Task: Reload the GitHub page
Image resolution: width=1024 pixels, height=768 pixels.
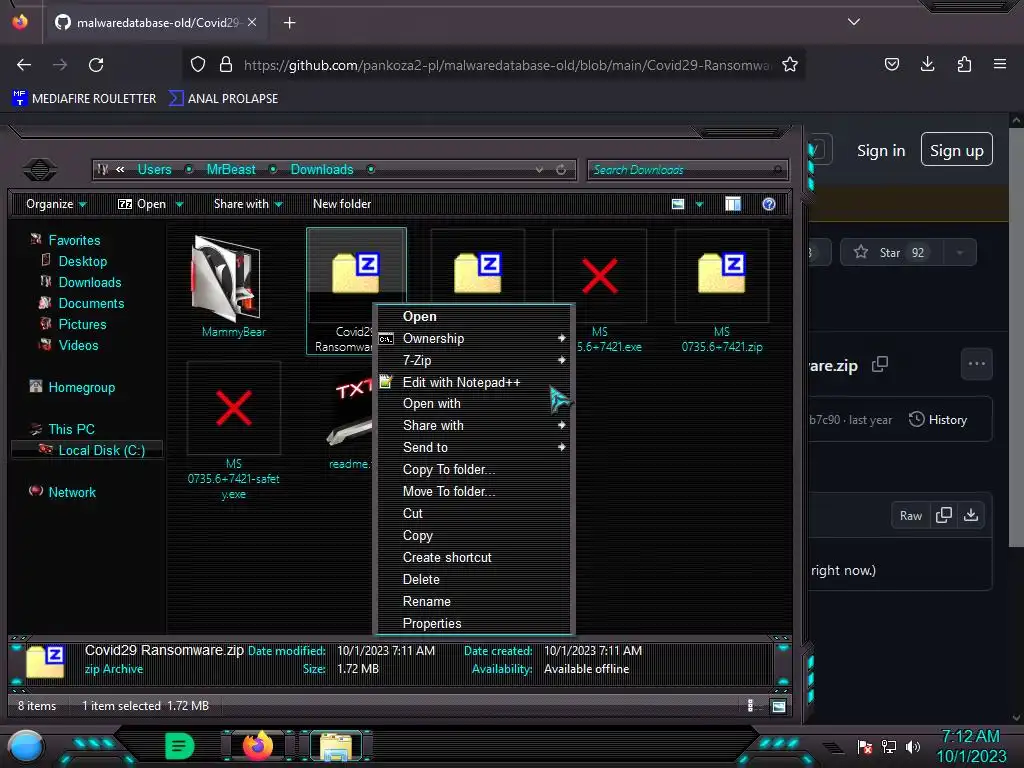Action: click(x=96, y=65)
